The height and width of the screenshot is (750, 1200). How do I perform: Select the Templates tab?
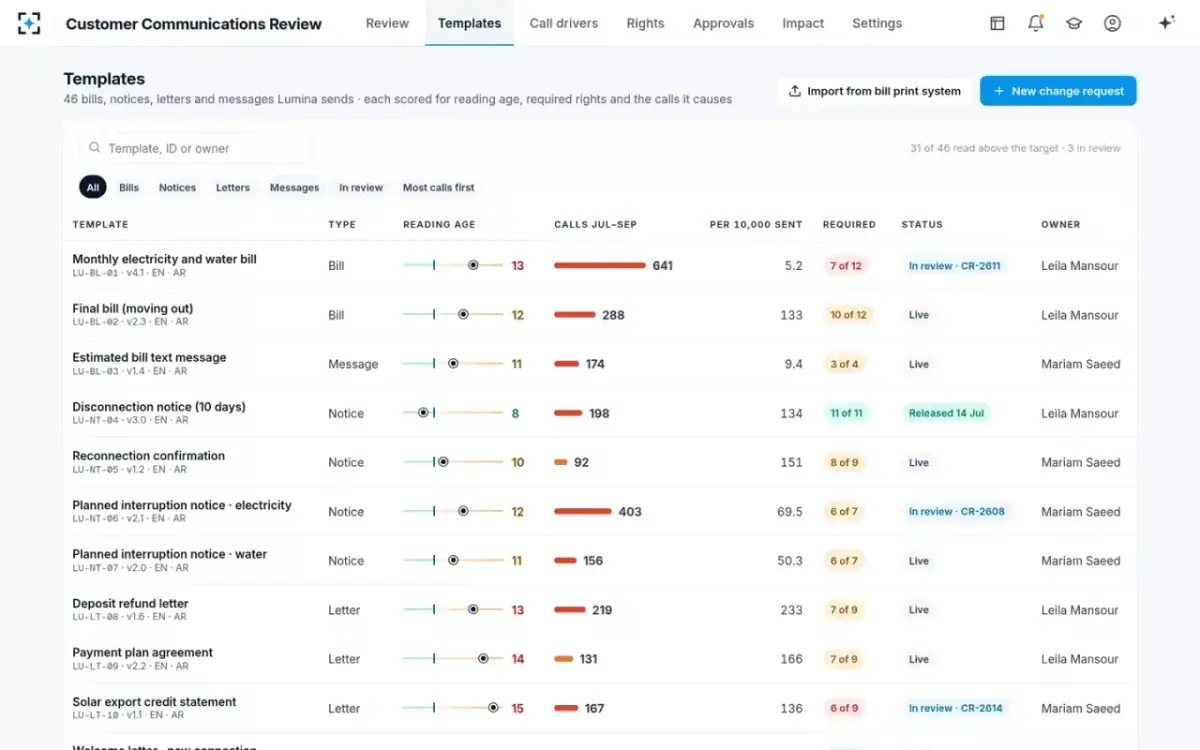[469, 23]
